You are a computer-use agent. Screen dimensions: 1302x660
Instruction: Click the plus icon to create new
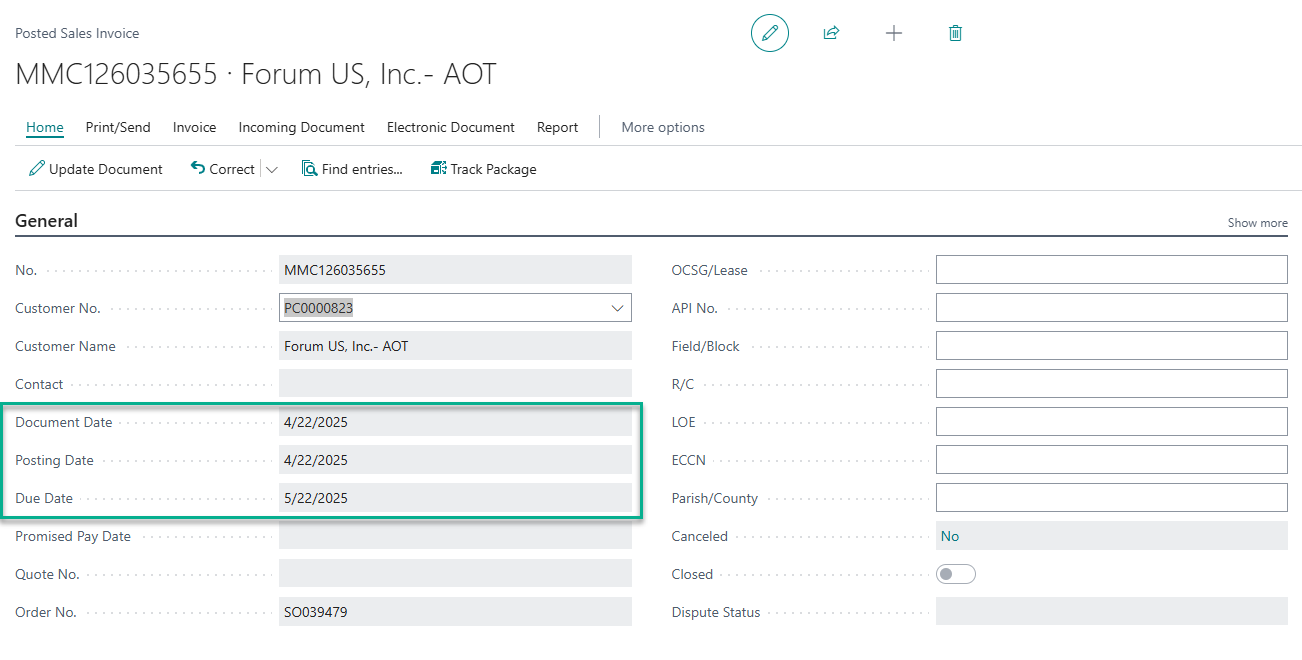coord(894,33)
